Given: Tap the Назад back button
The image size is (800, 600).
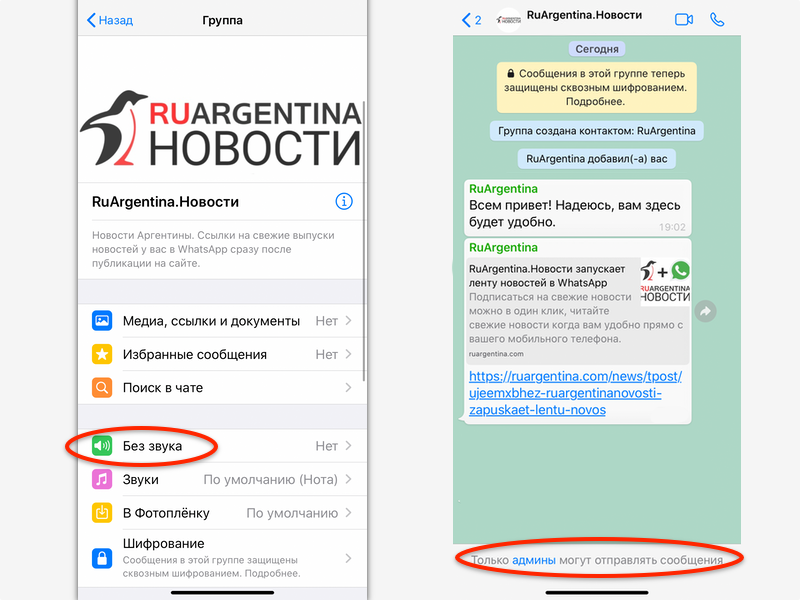Looking at the screenshot, I should point(110,20).
